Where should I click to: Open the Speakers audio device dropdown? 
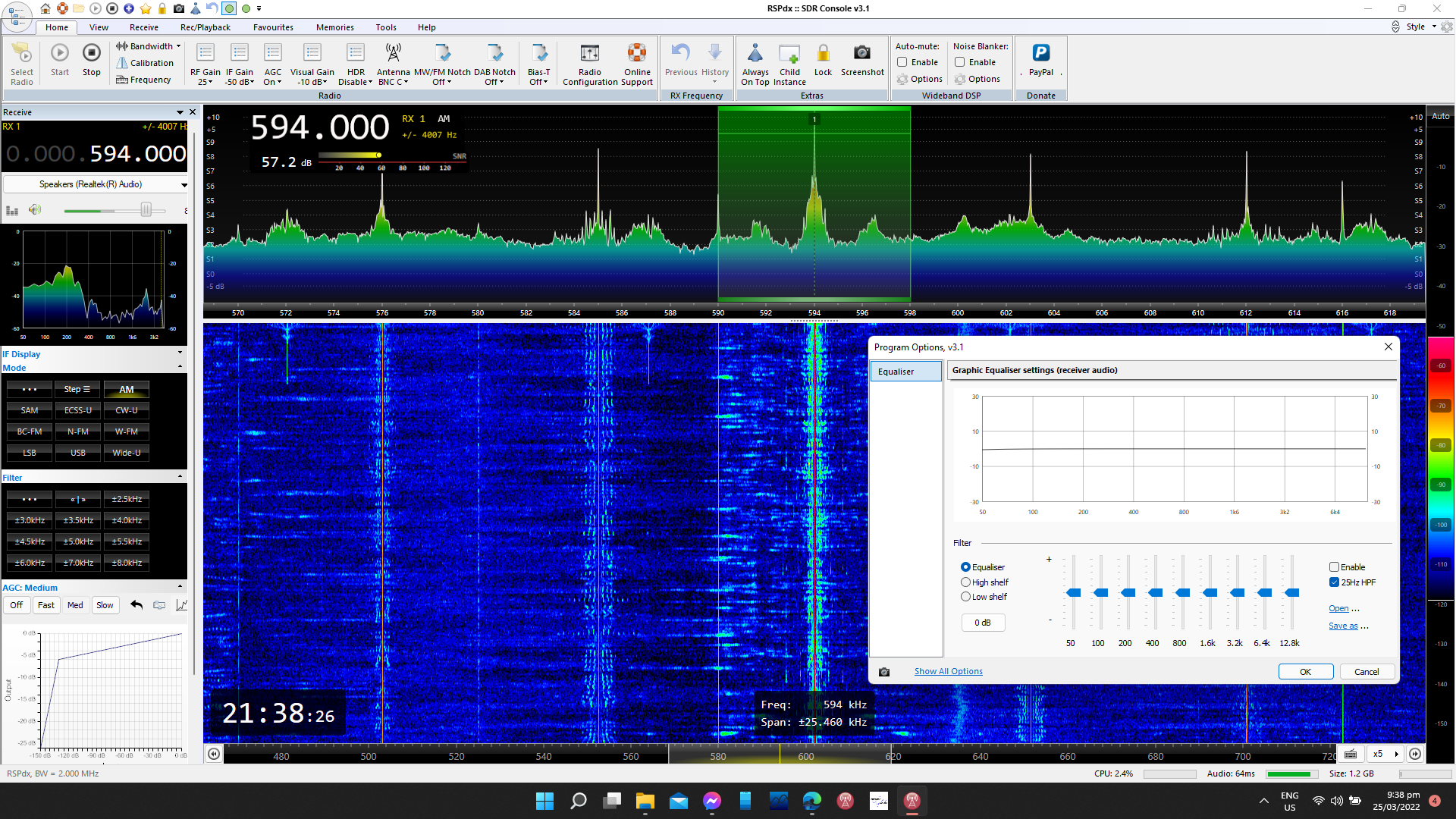[x=96, y=184]
